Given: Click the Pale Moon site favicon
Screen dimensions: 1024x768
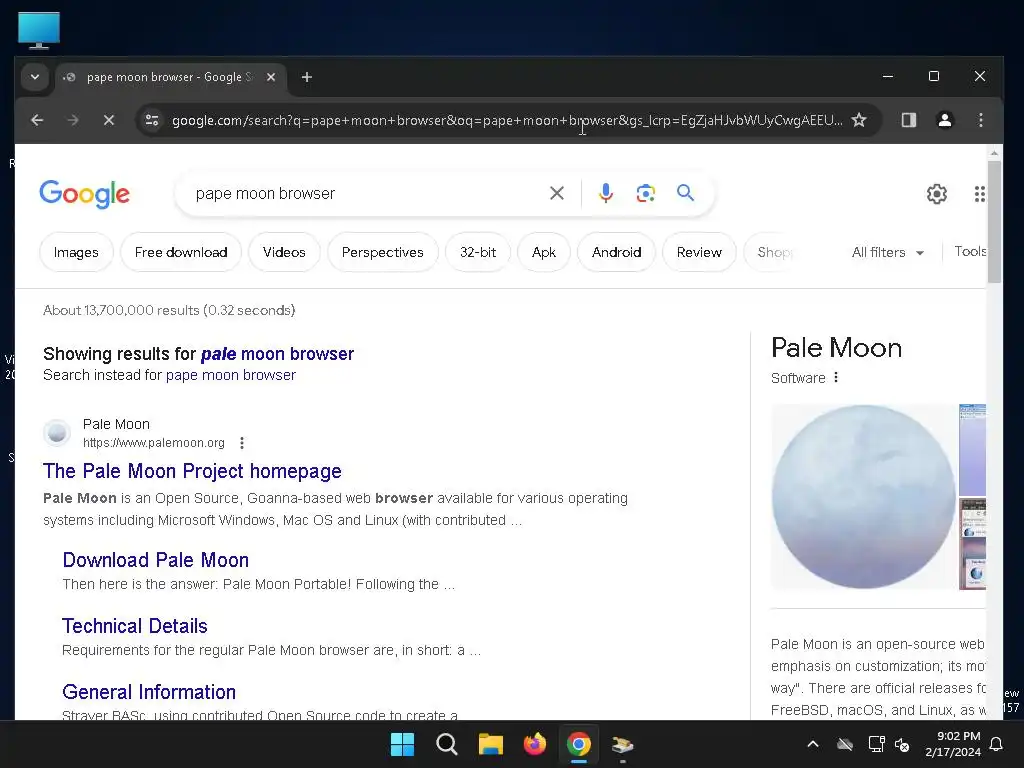Looking at the screenshot, I should tap(57, 432).
